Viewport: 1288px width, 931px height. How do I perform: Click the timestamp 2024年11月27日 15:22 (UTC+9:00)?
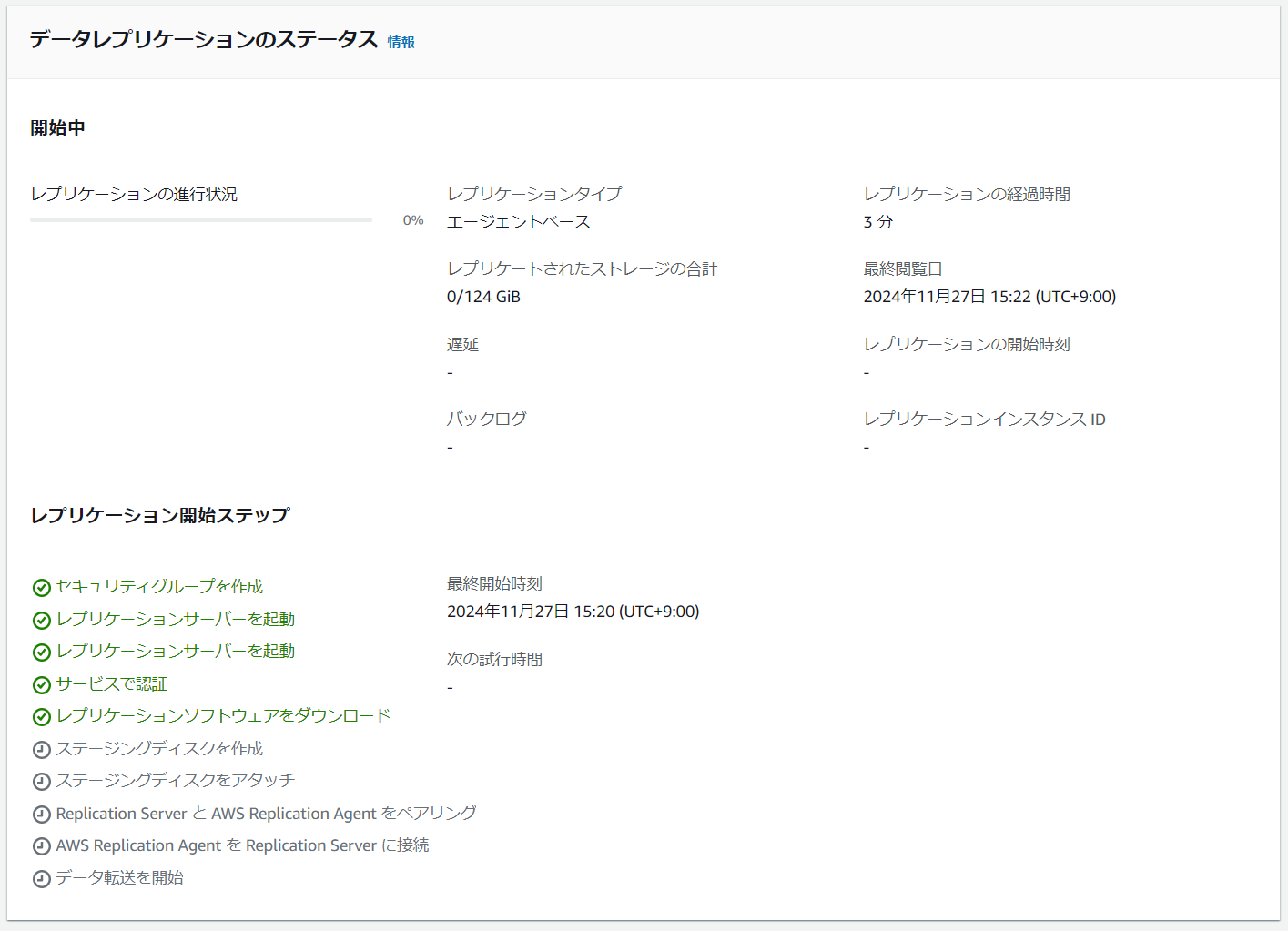[x=989, y=297]
